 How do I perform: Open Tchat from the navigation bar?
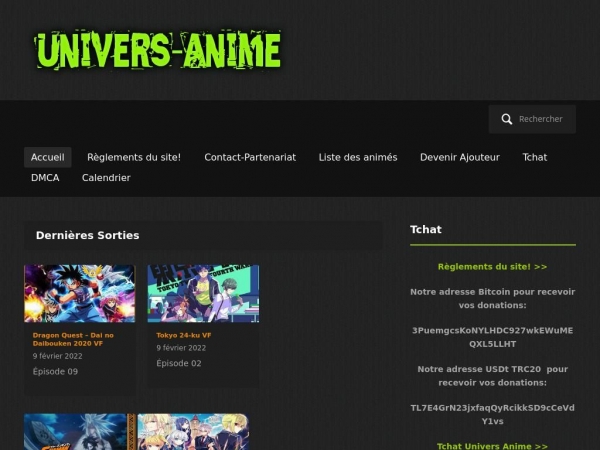click(535, 157)
